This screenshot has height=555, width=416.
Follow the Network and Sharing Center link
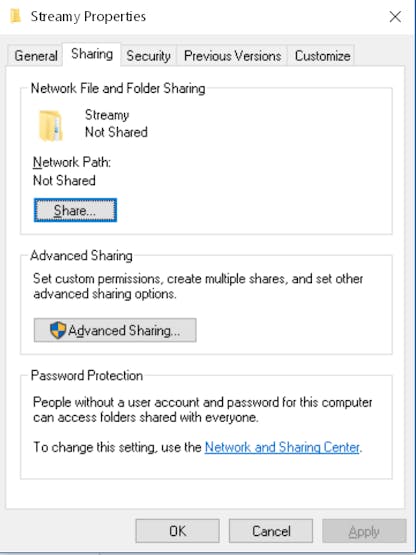282,447
